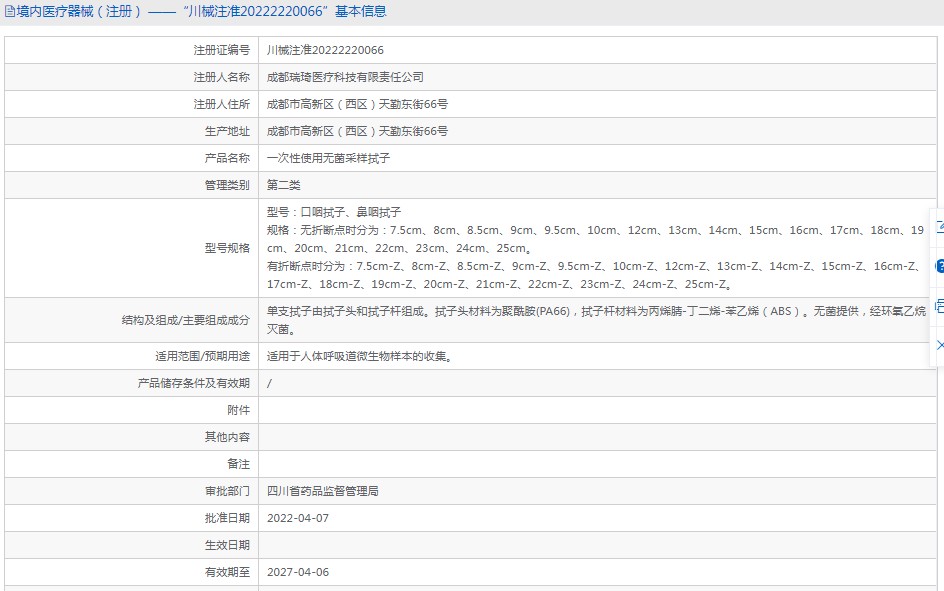Click the label 审批部门
Image resolution: width=944 pixels, height=591 pixels.
tap(227, 491)
